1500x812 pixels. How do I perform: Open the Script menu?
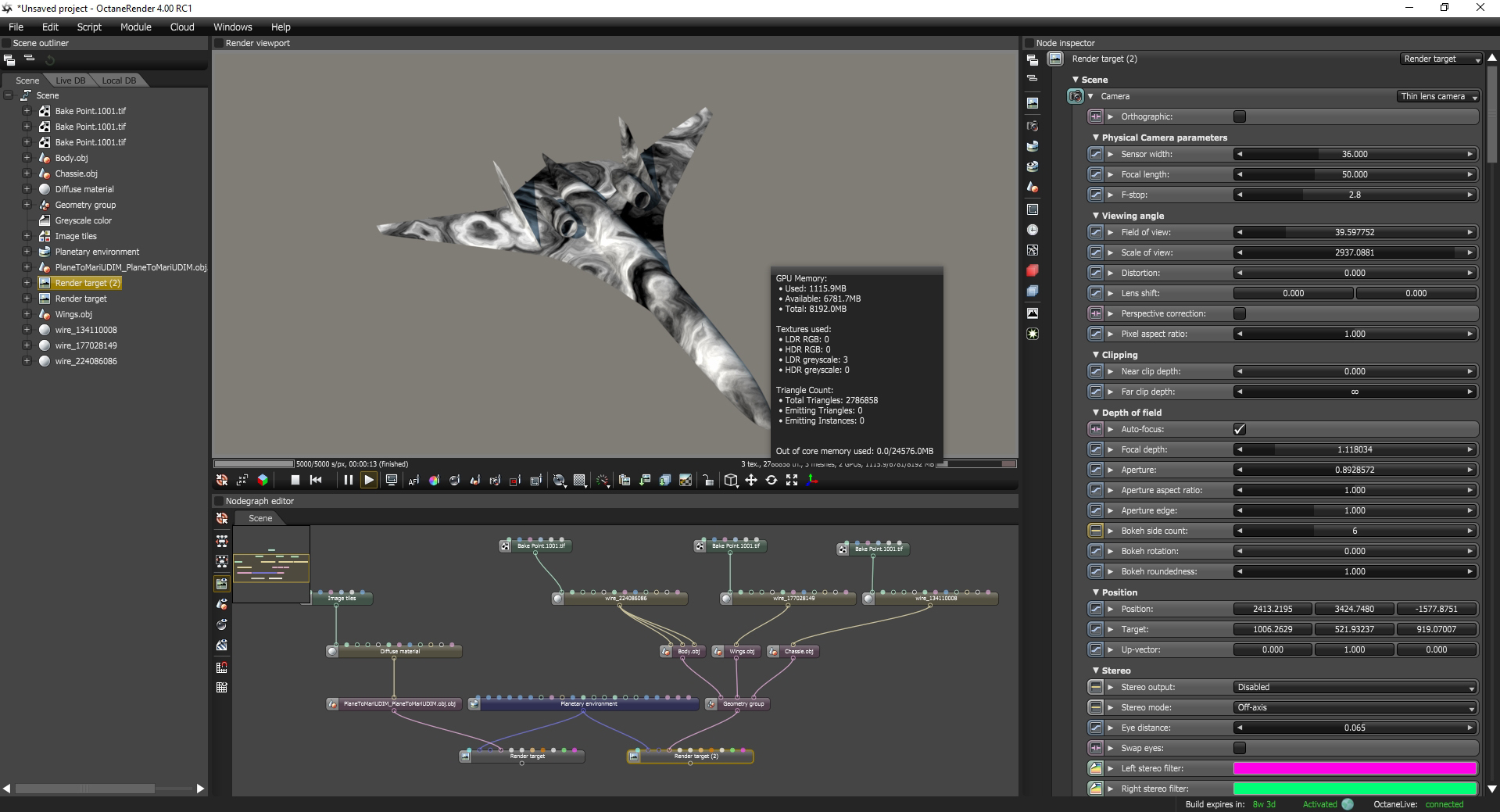[89, 27]
